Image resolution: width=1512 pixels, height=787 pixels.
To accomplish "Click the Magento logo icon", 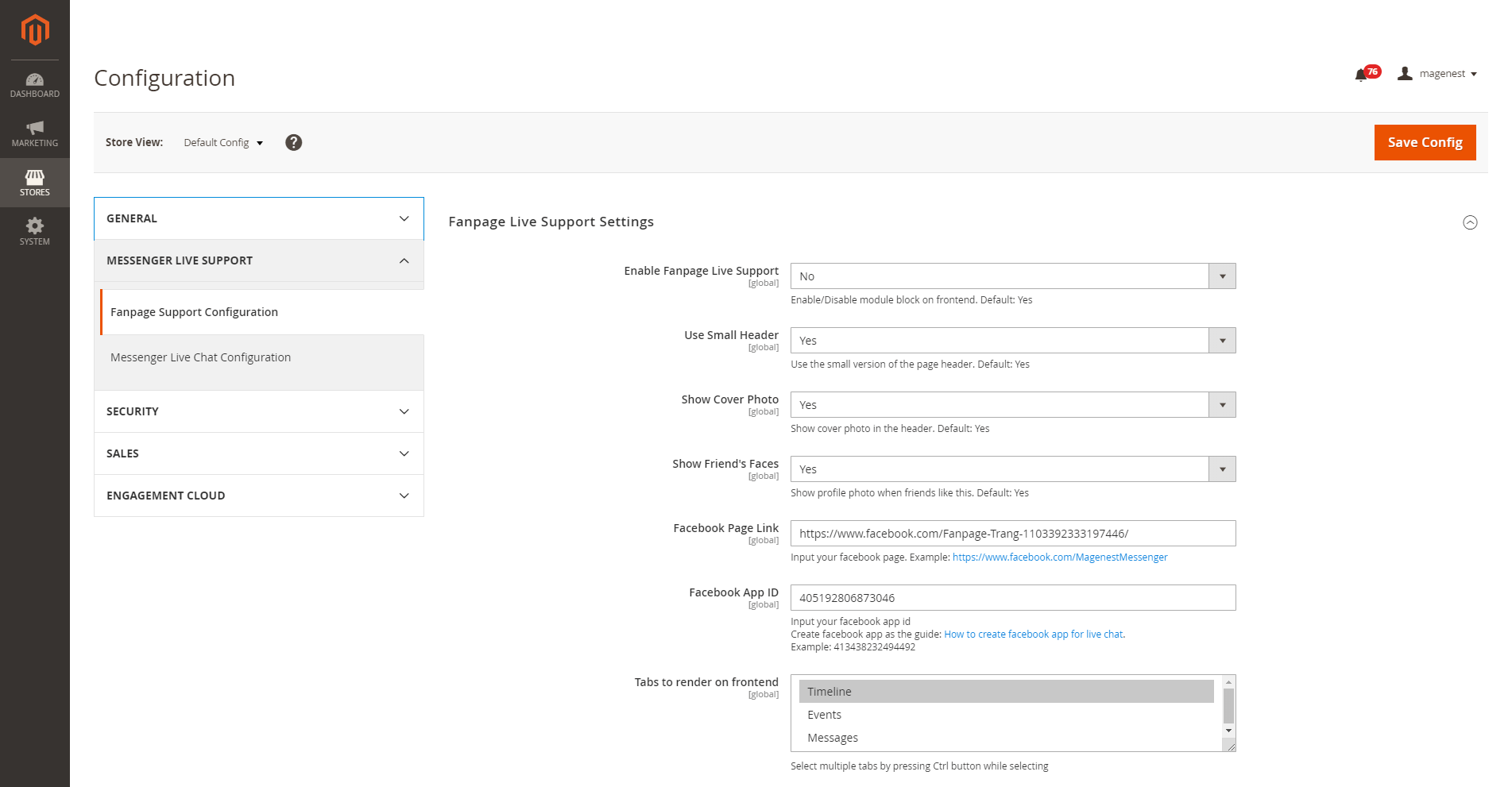I will [x=35, y=30].
